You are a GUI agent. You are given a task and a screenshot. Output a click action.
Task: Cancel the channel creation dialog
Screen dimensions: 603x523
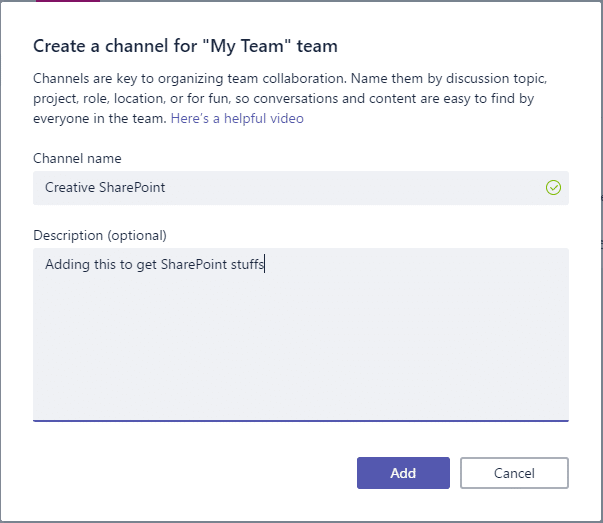tap(514, 473)
